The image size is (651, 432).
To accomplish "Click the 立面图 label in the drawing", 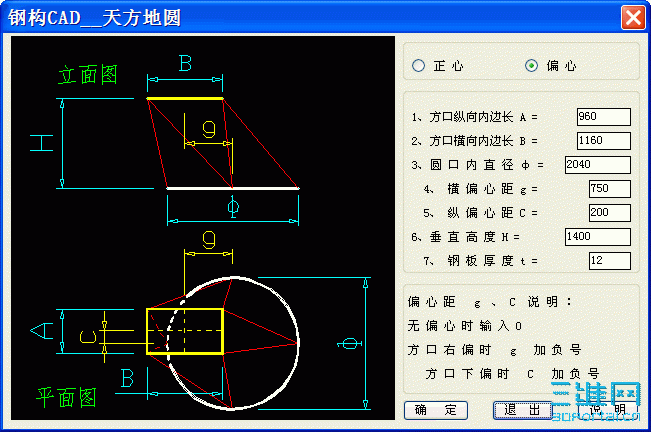I will point(88,75).
